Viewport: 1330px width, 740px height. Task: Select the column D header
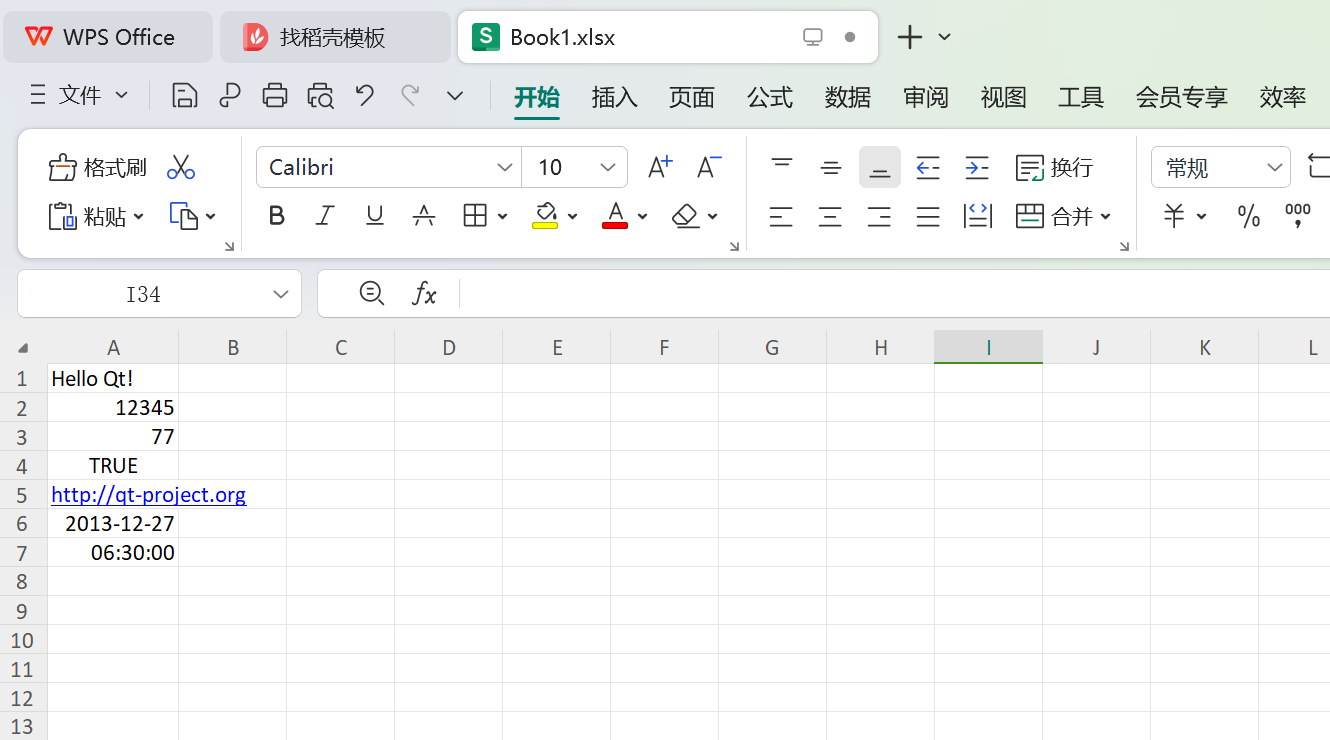coord(449,347)
